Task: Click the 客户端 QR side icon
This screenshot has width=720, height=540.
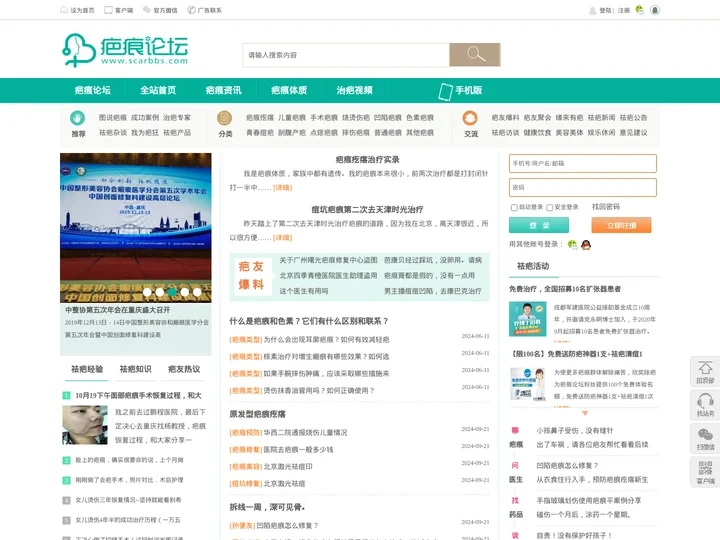Action: pyautogui.click(x=705, y=468)
